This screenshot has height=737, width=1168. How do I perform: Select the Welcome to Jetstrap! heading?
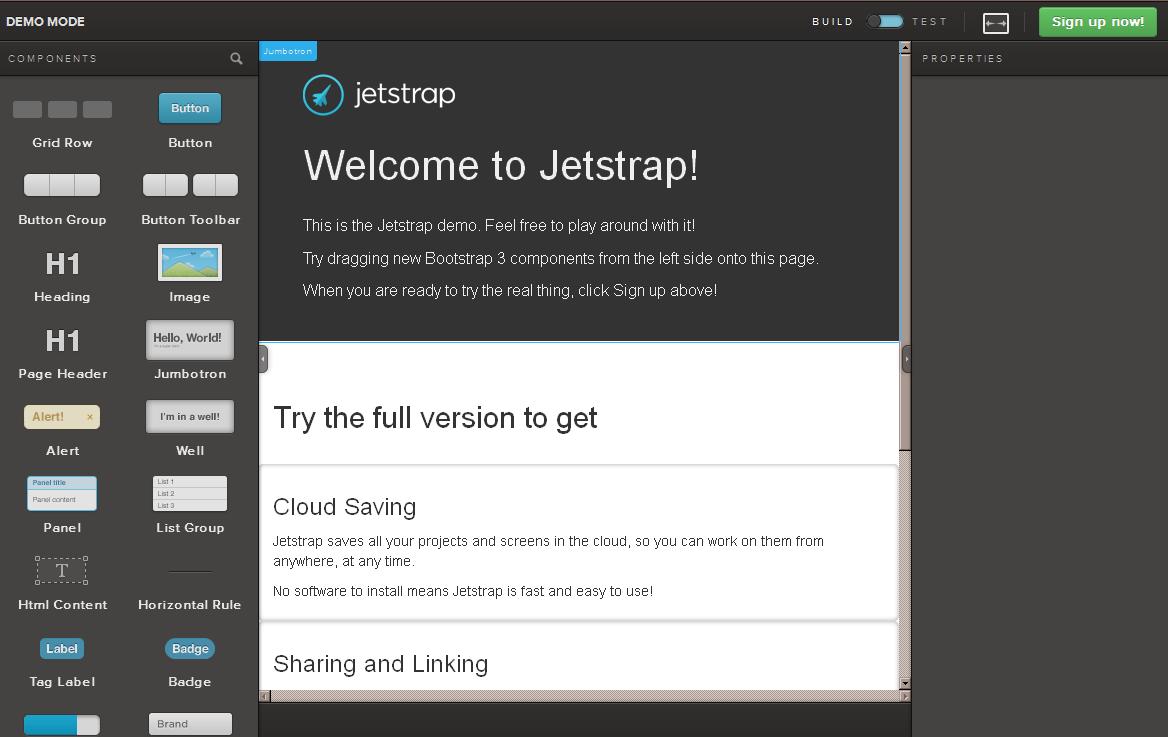501,165
